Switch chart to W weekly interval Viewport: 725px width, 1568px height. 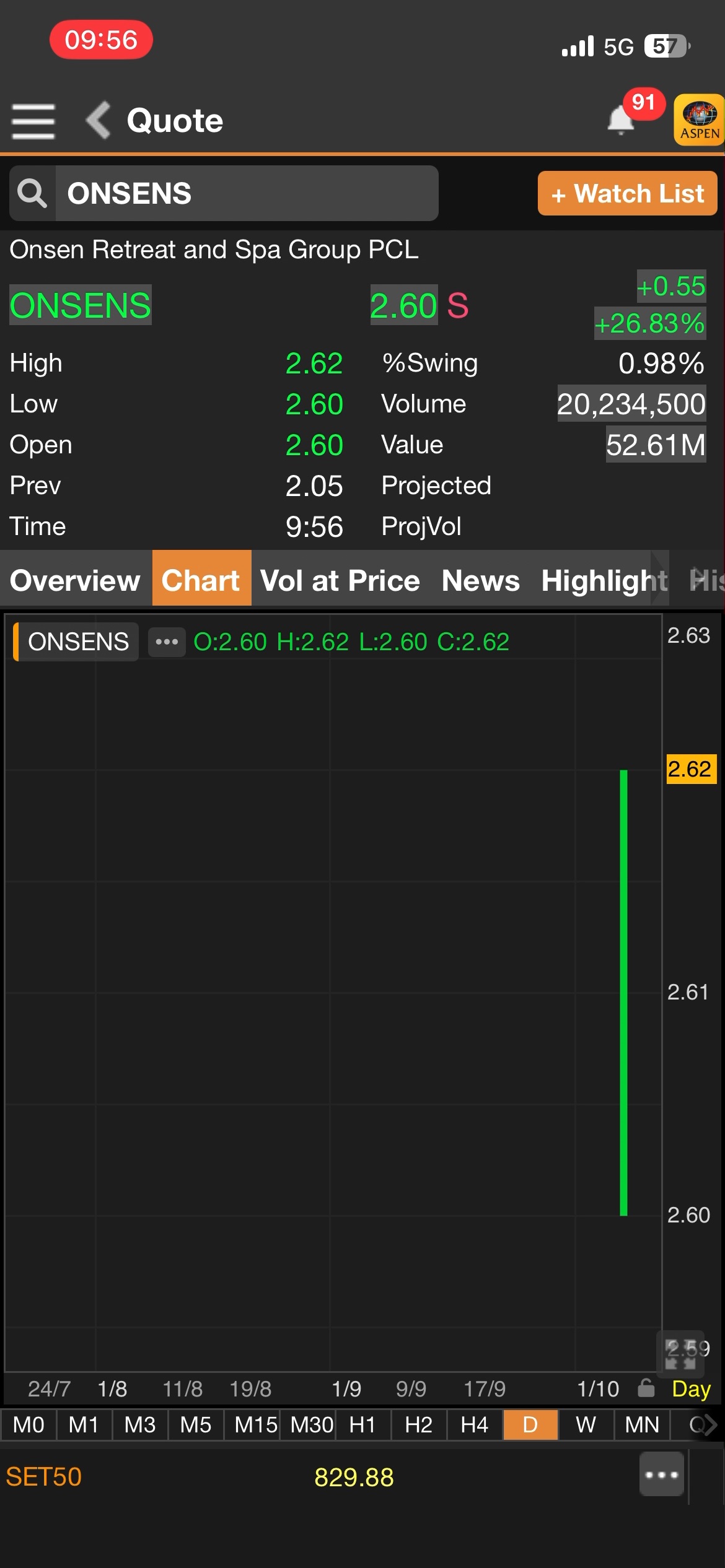click(586, 1425)
